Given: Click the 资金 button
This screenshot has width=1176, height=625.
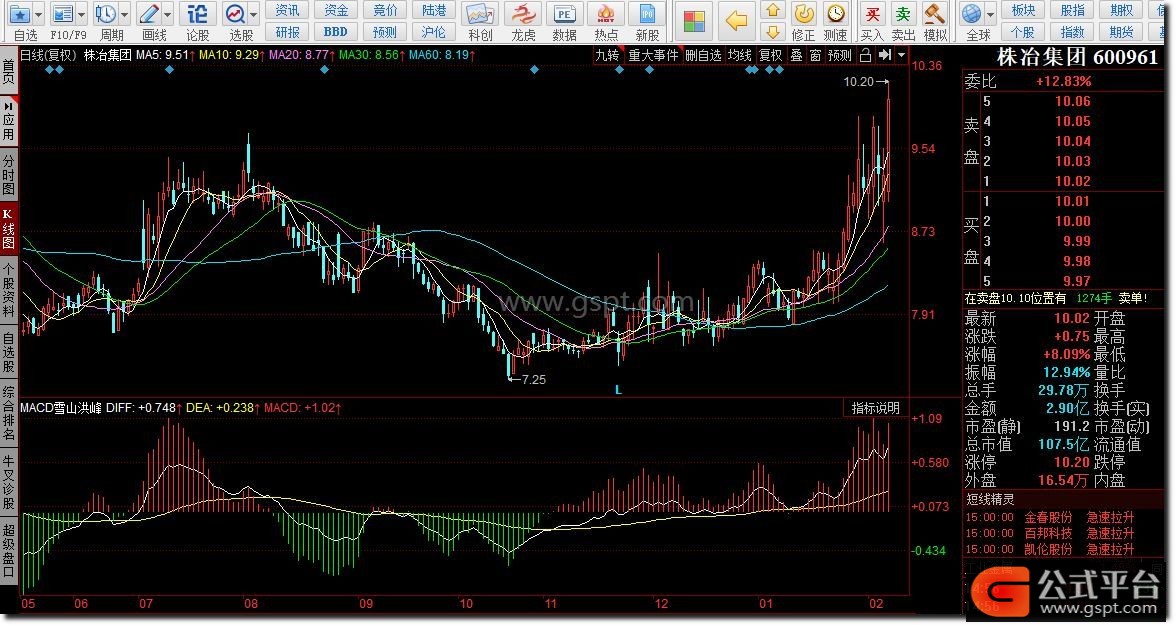Looking at the screenshot, I should tap(335, 11).
